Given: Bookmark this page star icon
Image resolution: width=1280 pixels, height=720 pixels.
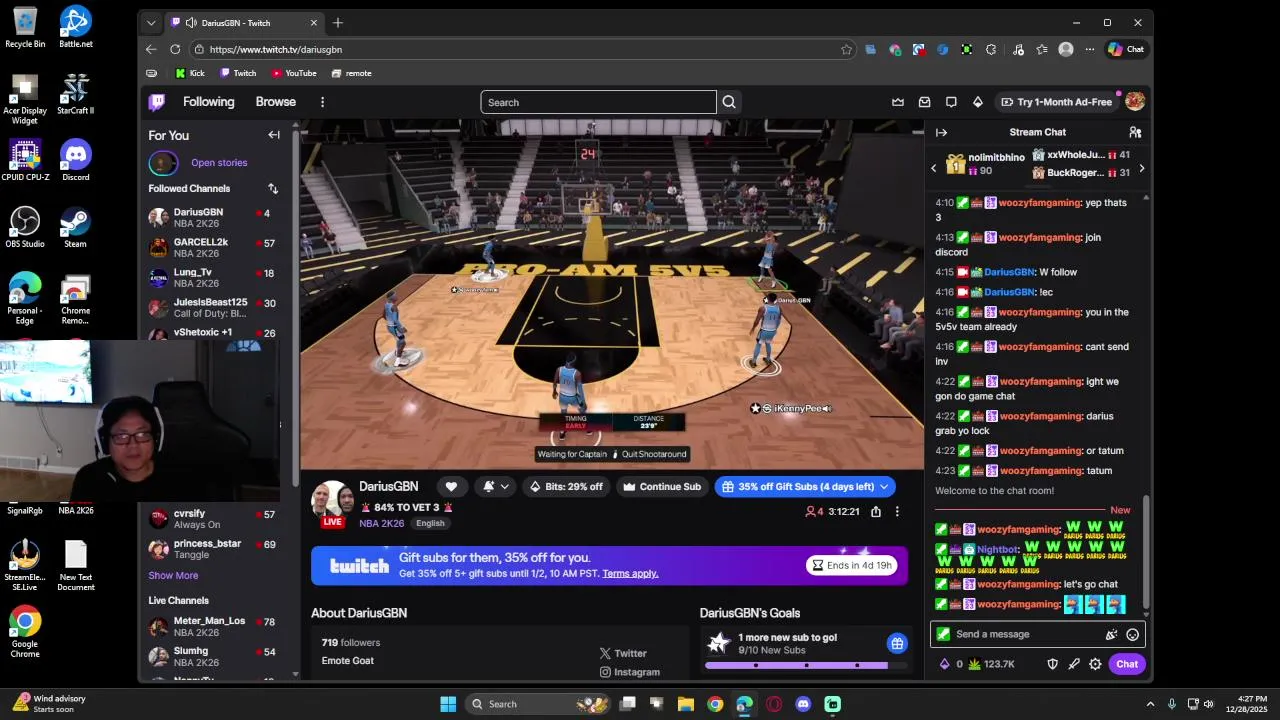Looking at the screenshot, I should pyautogui.click(x=847, y=49).
